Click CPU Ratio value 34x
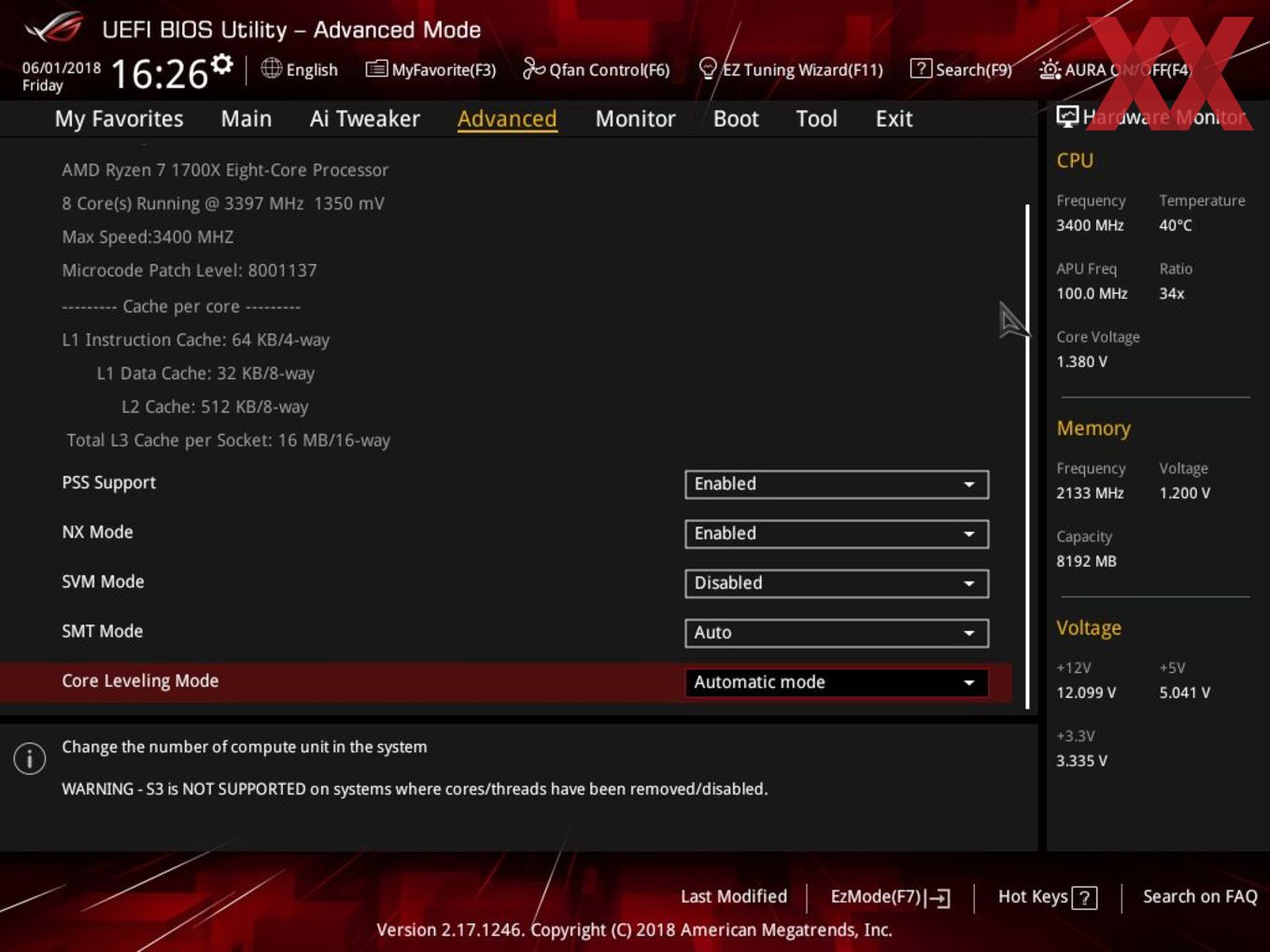This screenshot has width=1270, height=952. point(1172,293)
